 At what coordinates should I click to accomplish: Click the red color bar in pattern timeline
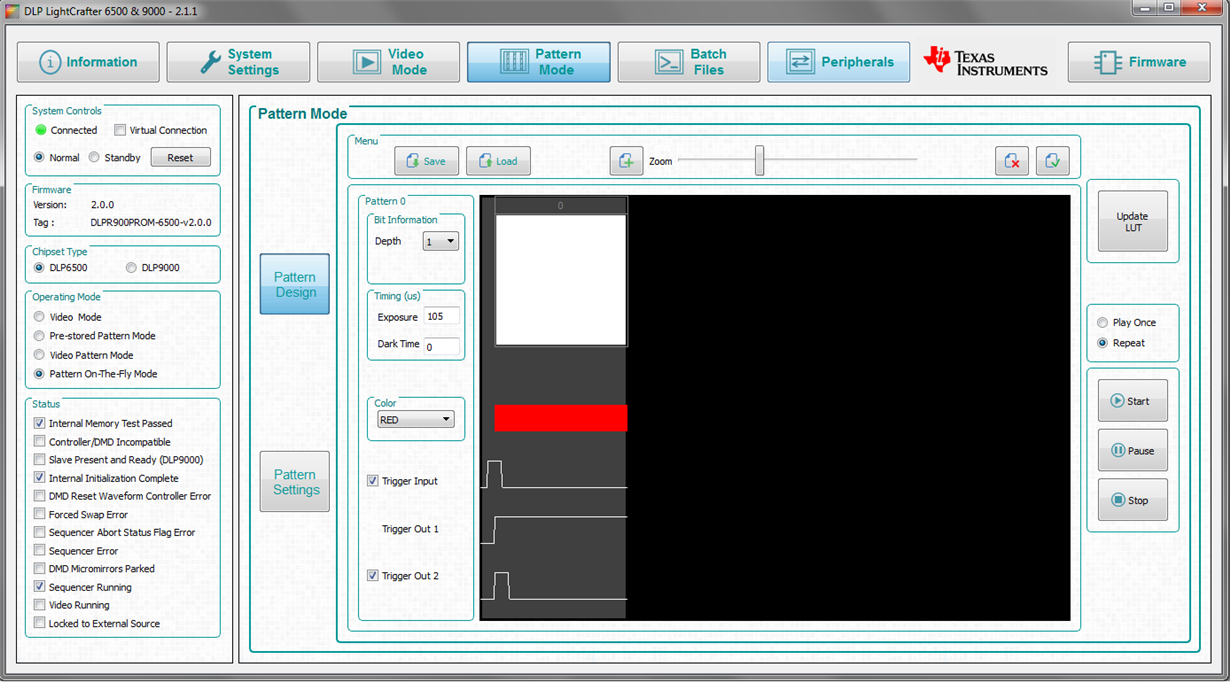click(561, 418)
